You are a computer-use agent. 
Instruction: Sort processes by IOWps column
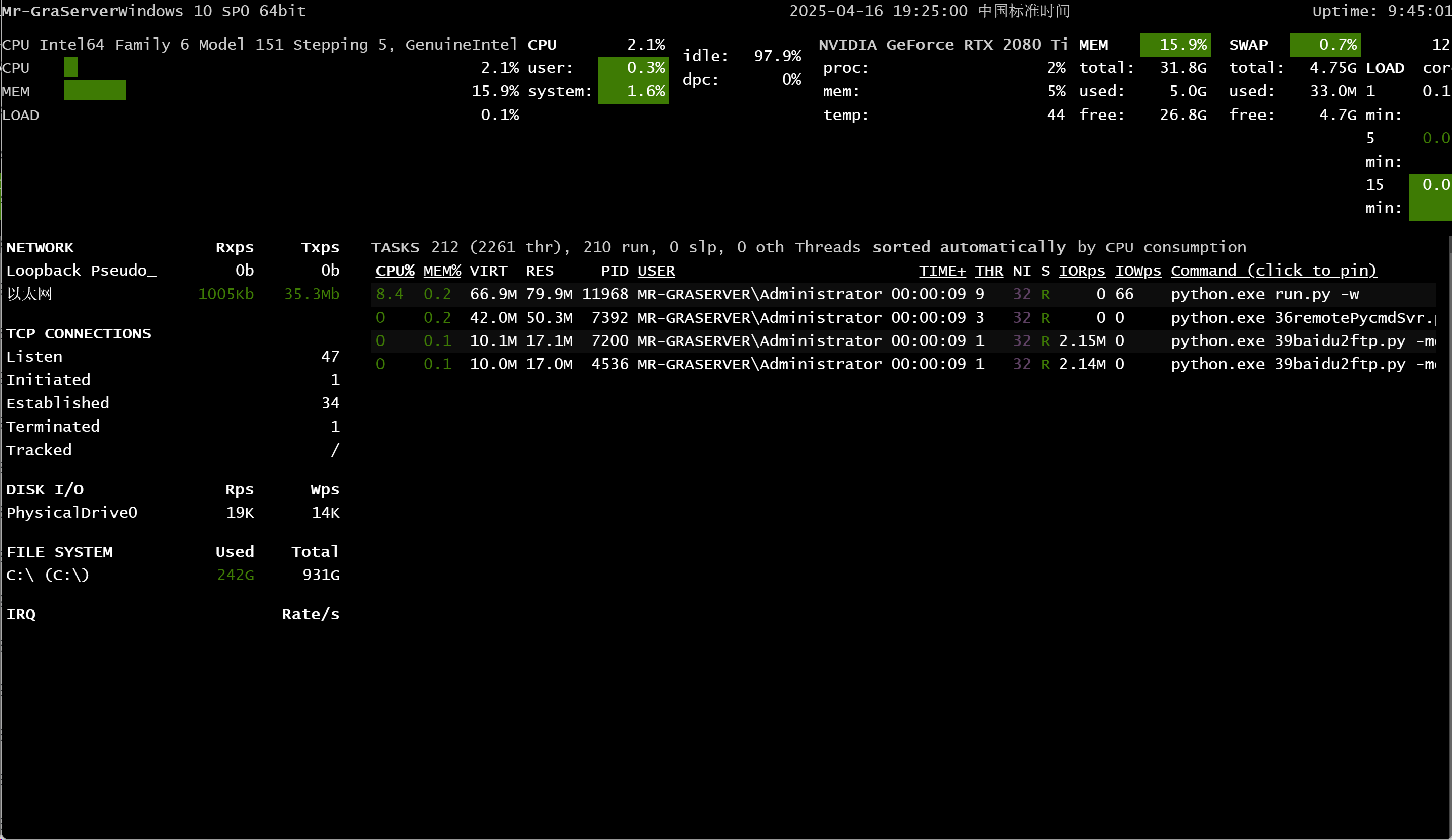[1138, 271]
